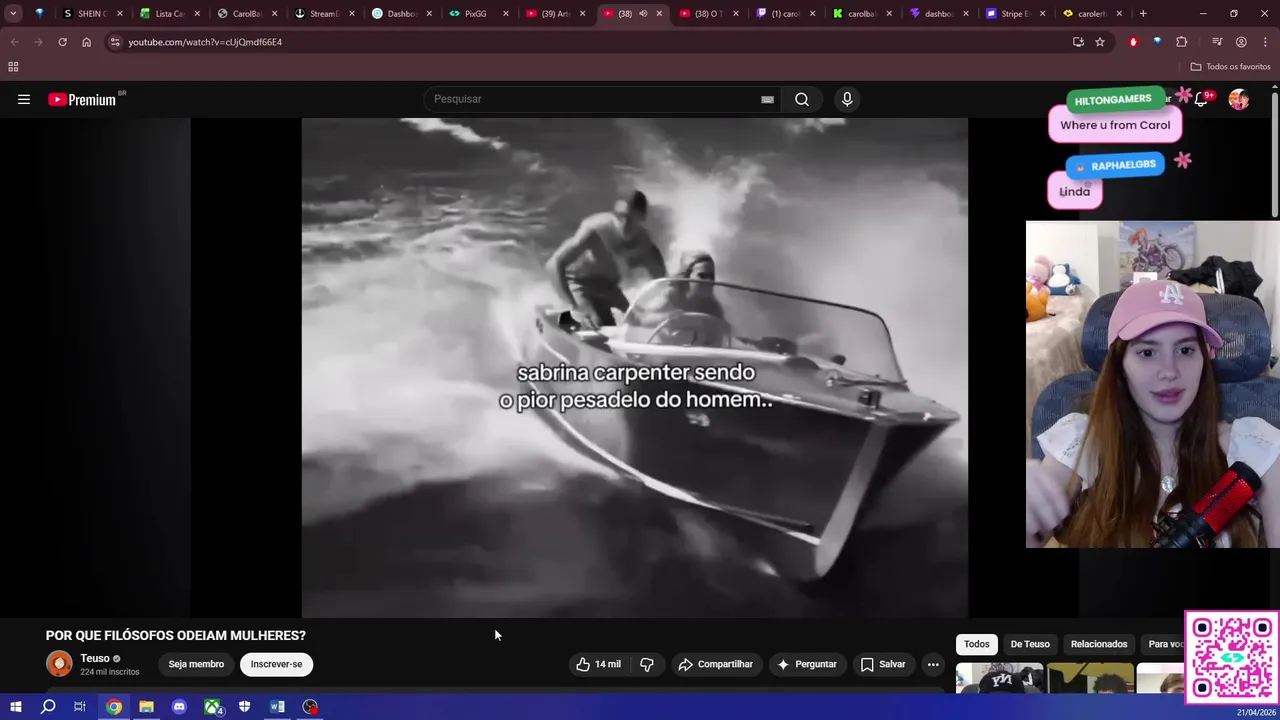1280x720 pixels.
Task: Open Discord from the taskbar
Action: (179, 707)
